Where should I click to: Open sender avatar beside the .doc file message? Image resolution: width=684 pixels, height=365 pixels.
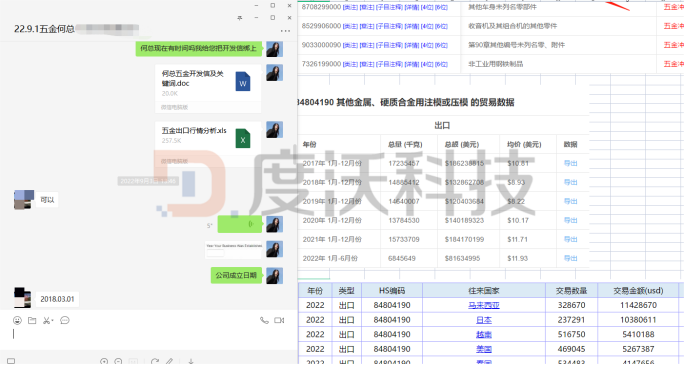[x=274, y=73]
